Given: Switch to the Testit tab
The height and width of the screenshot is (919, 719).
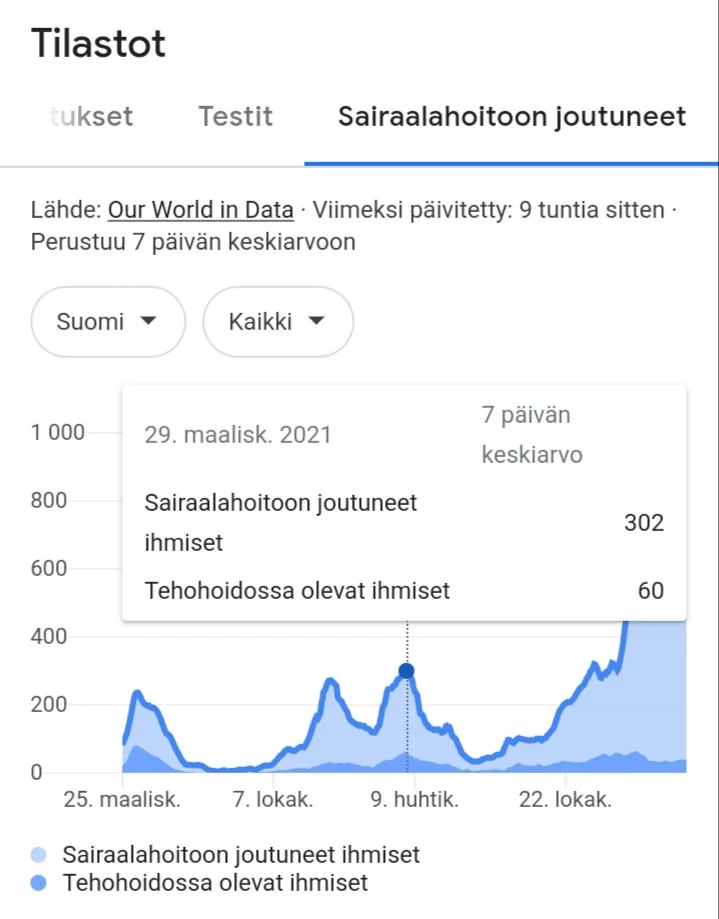Looking at the screenshot, I should coord(235,117).
